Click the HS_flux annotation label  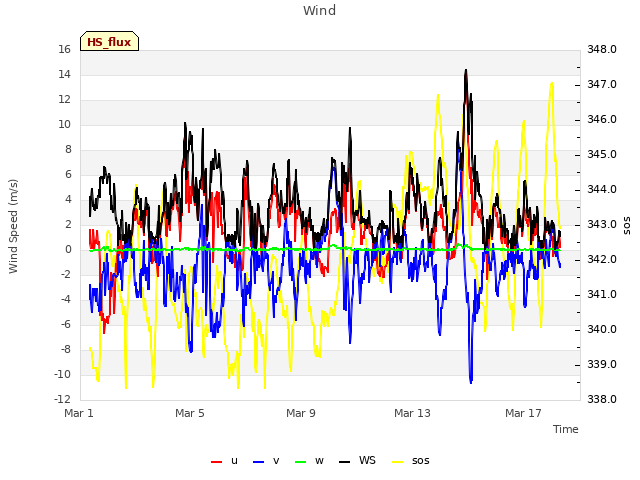pos(109,42)
